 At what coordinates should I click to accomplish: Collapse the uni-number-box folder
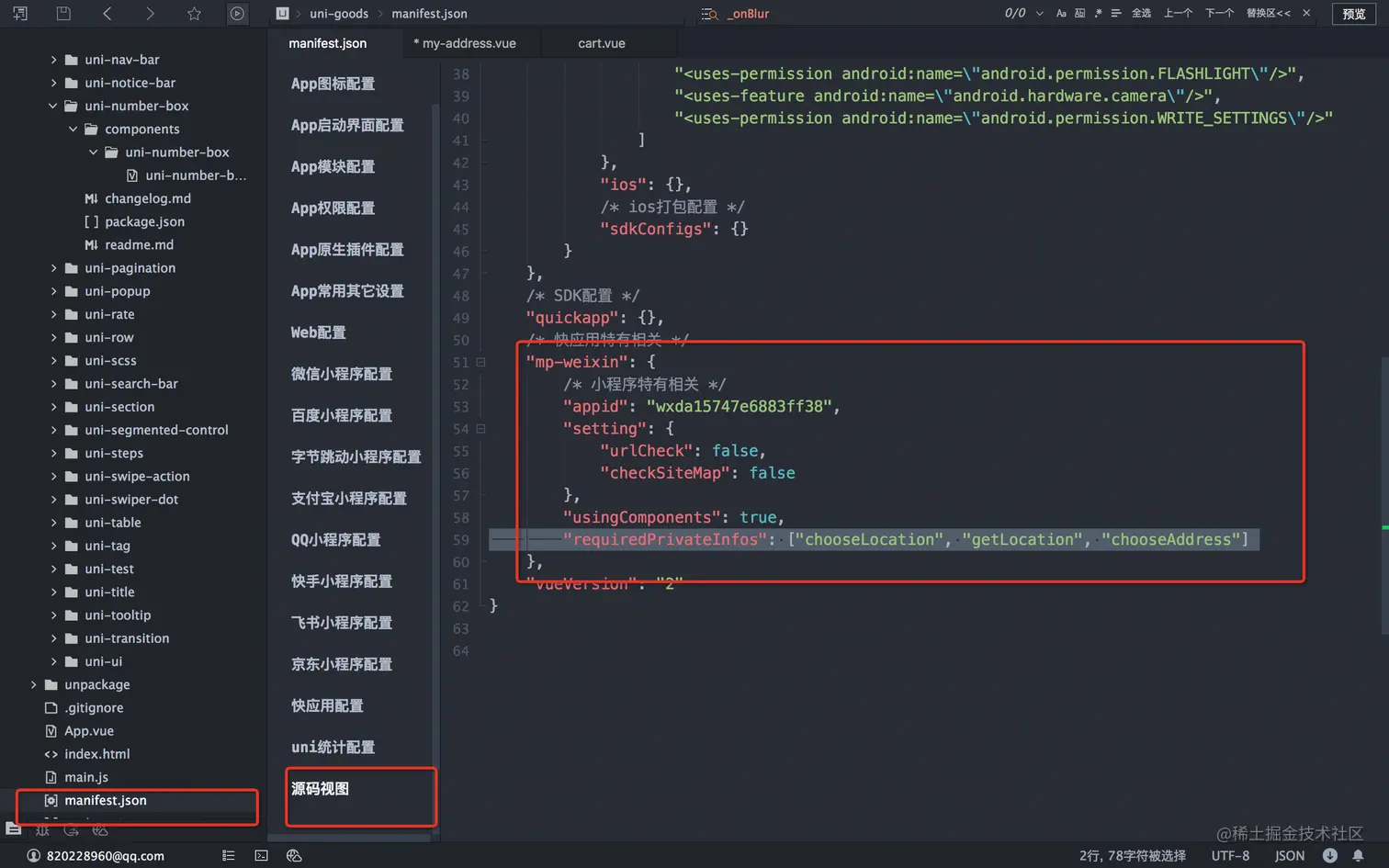pyautogui.click(x=52, y=106)
